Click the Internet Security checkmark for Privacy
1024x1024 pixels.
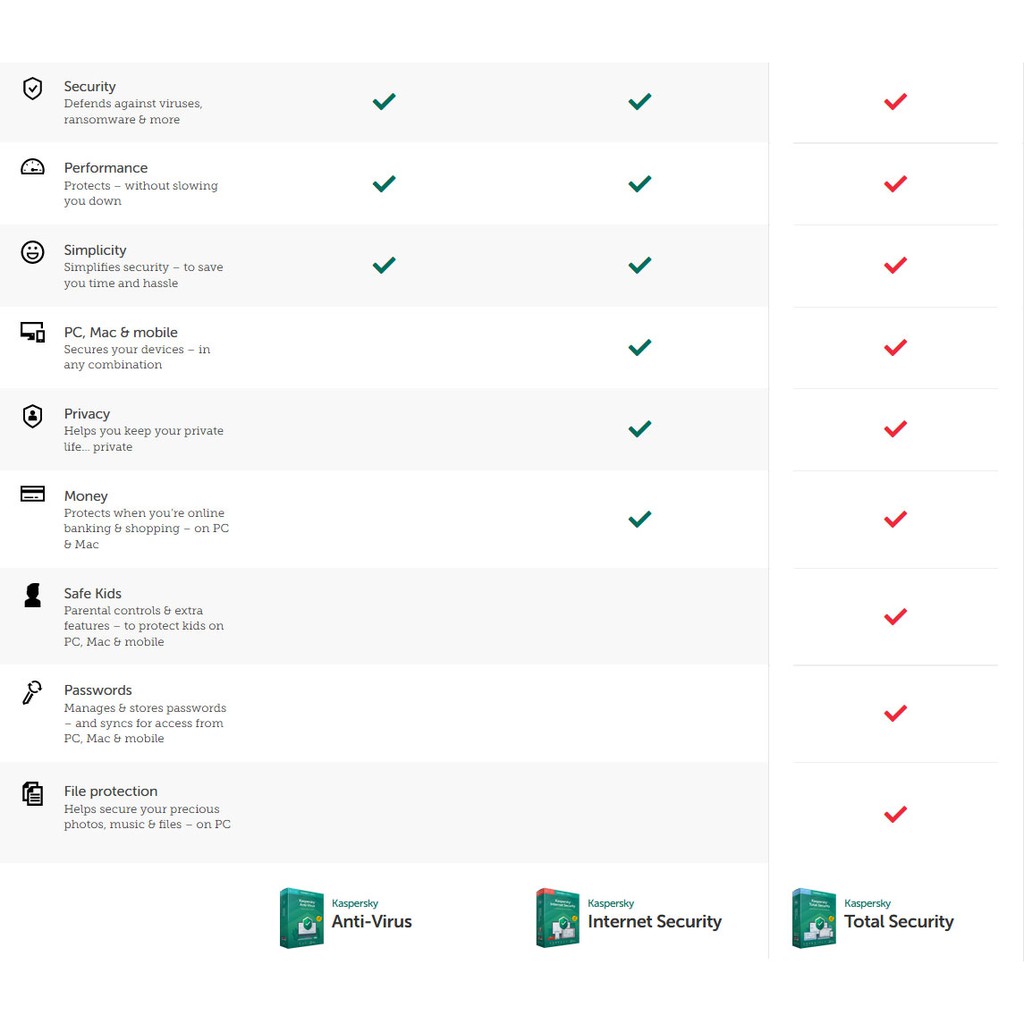[640, 429]
